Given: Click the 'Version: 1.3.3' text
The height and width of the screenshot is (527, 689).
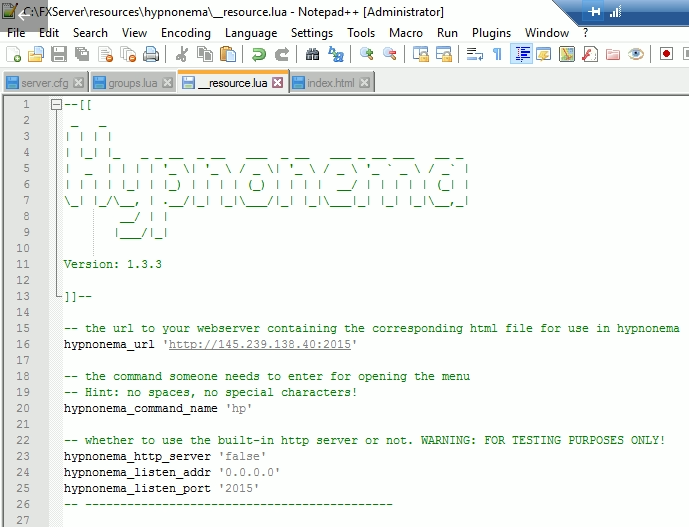Looking at the screenshot, I should [112, 264].
